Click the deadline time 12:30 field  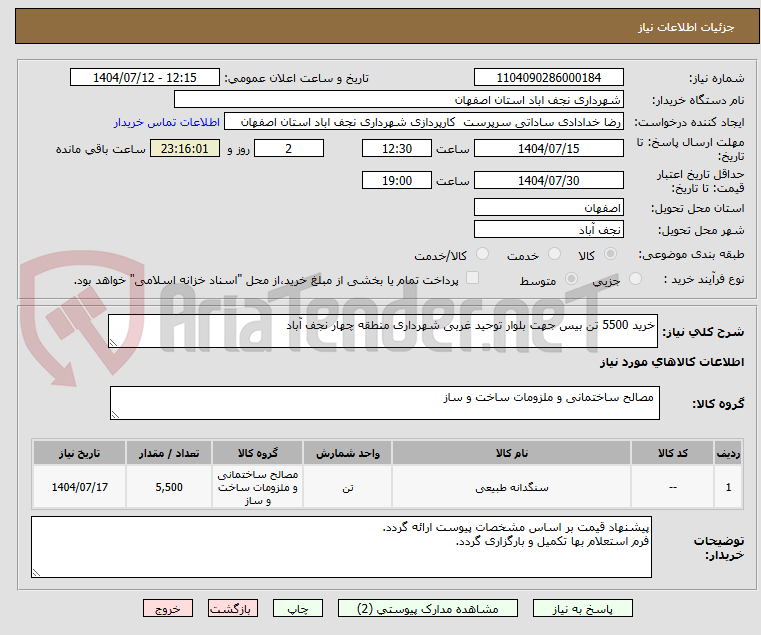[397, 149]
